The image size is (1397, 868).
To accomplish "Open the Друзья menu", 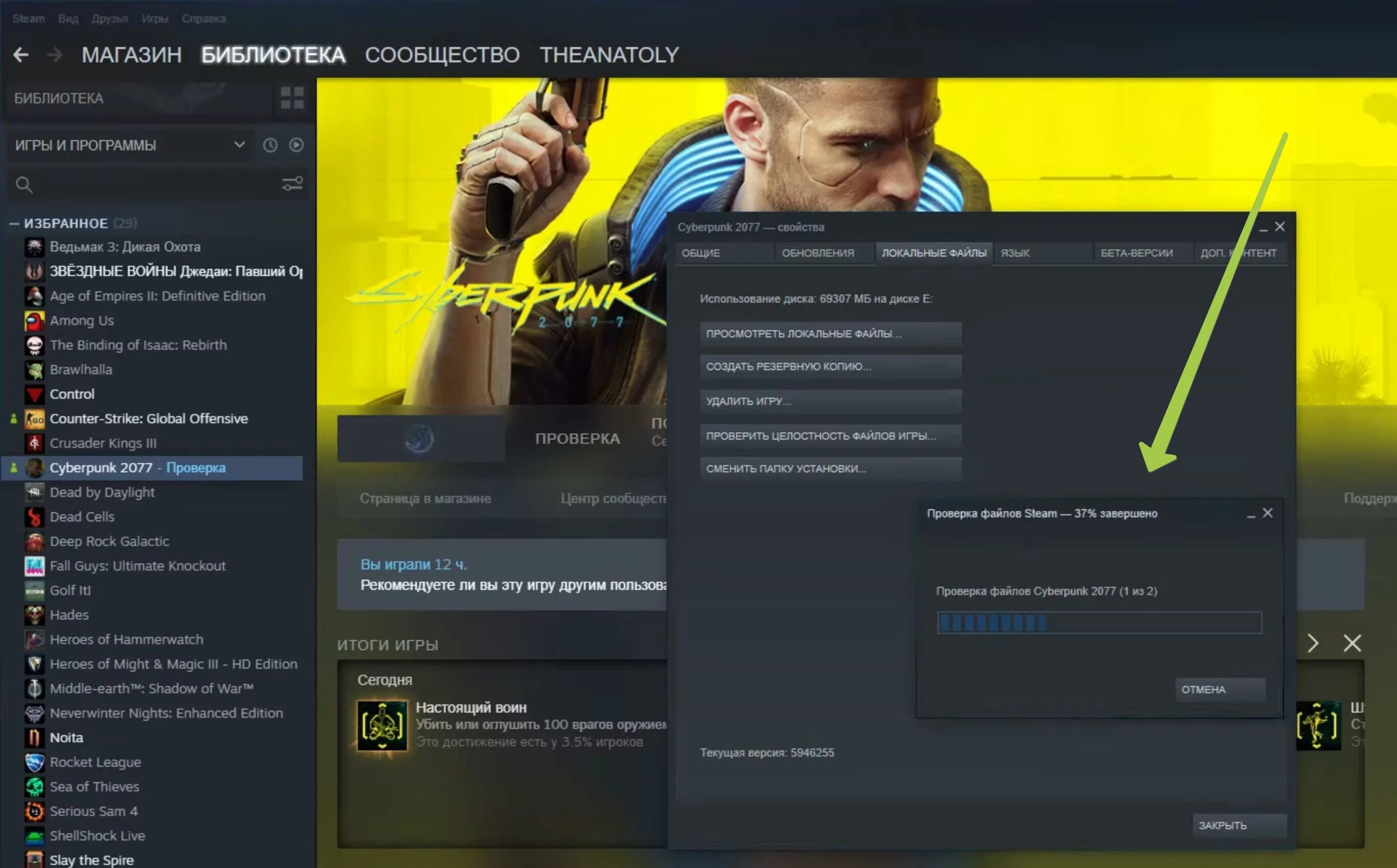I will click(x=109, y=18).
